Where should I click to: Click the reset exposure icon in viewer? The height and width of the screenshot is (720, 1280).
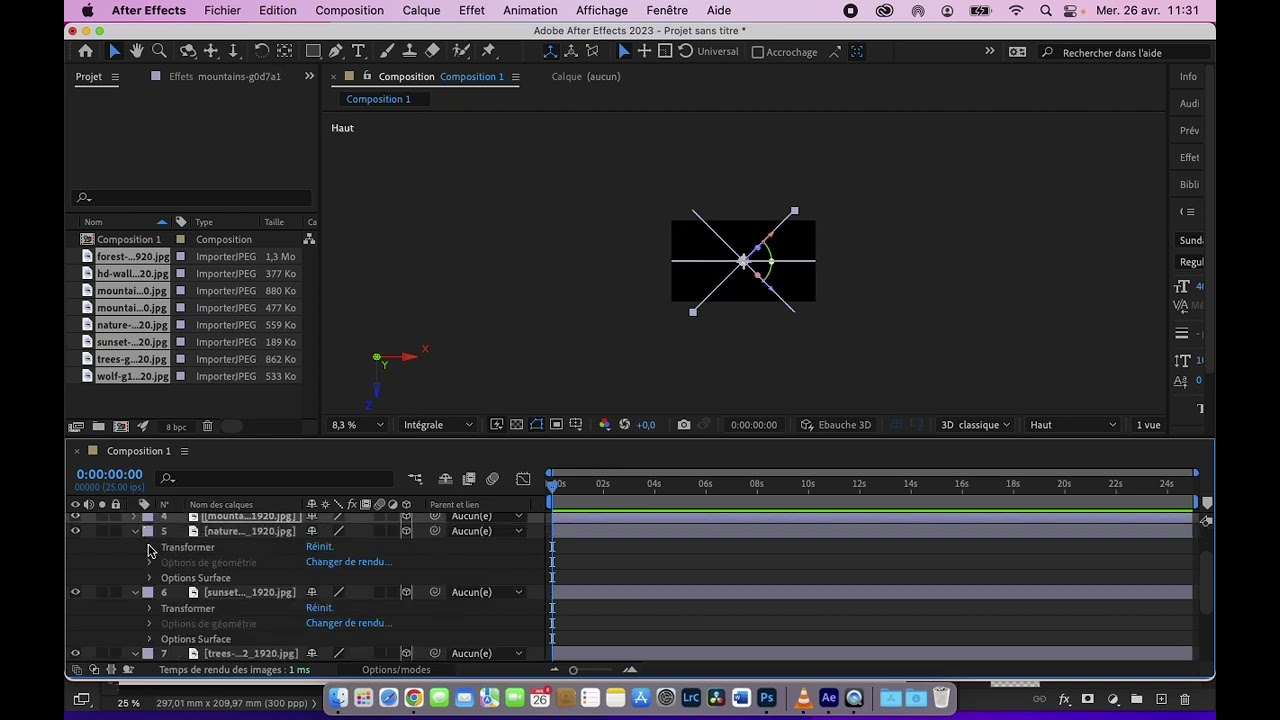point(624,425)
